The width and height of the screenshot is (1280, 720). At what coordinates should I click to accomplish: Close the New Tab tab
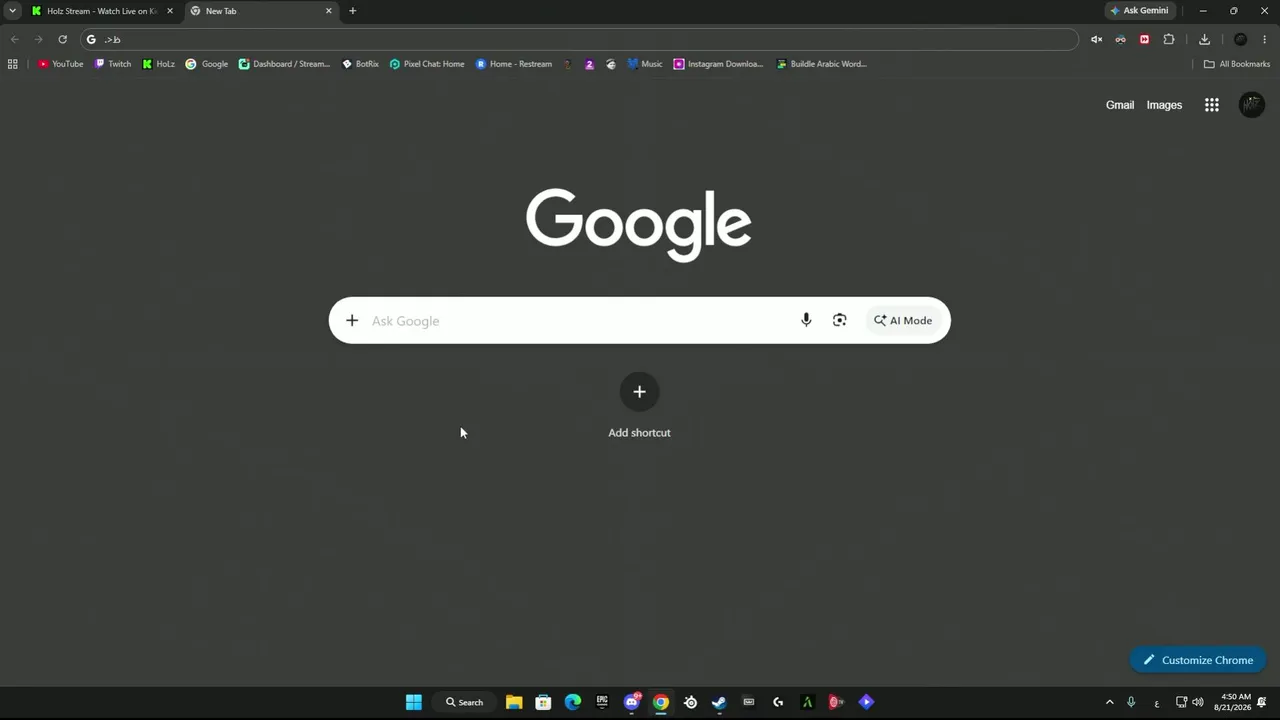click(328, 11)
